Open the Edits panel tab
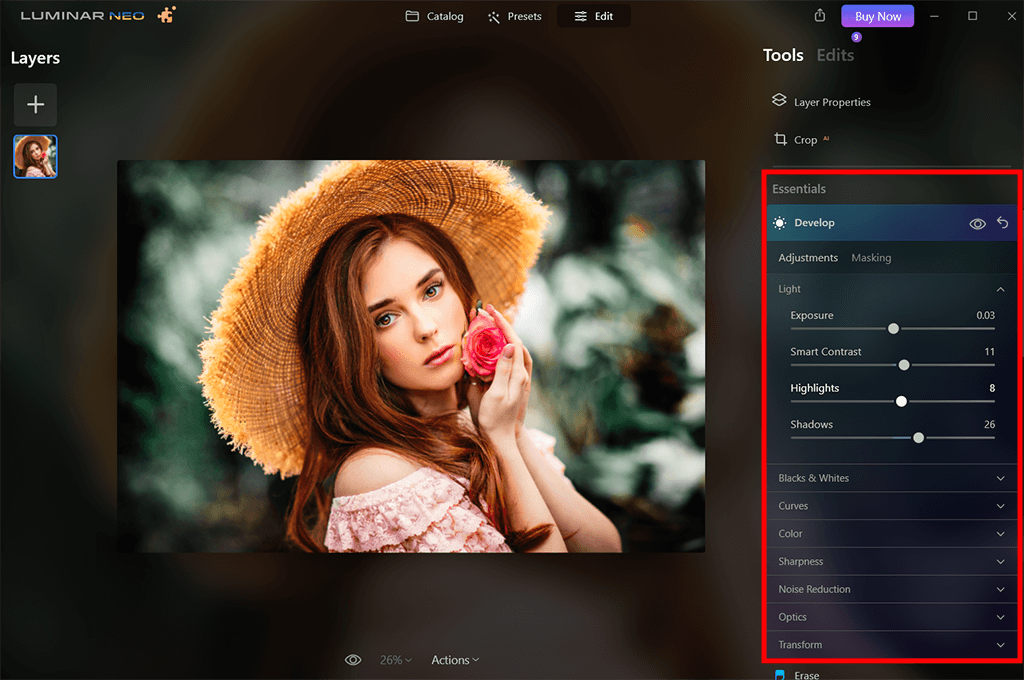Screen dimensions: 1024x680 click(x=835, y=55)
